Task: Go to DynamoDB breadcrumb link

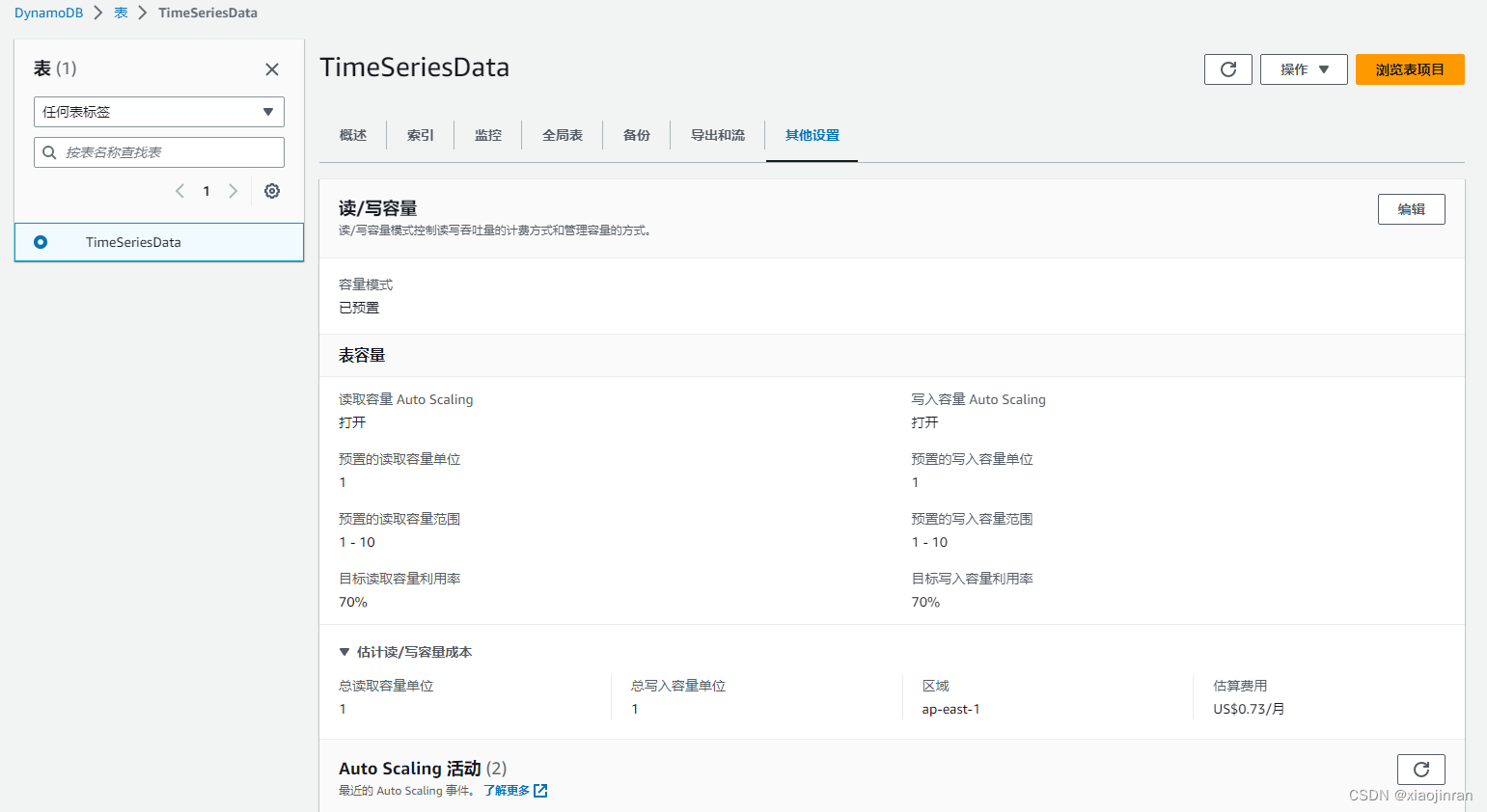Action: click(49, 13)
